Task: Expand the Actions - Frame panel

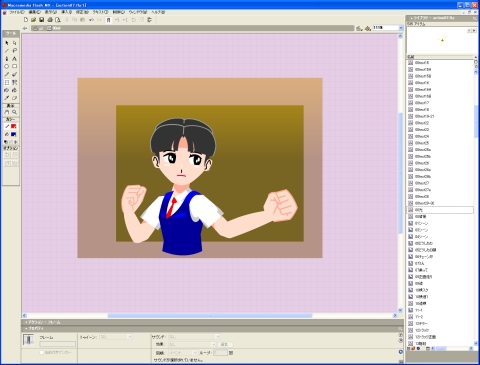Action: (x=43, y=322)
